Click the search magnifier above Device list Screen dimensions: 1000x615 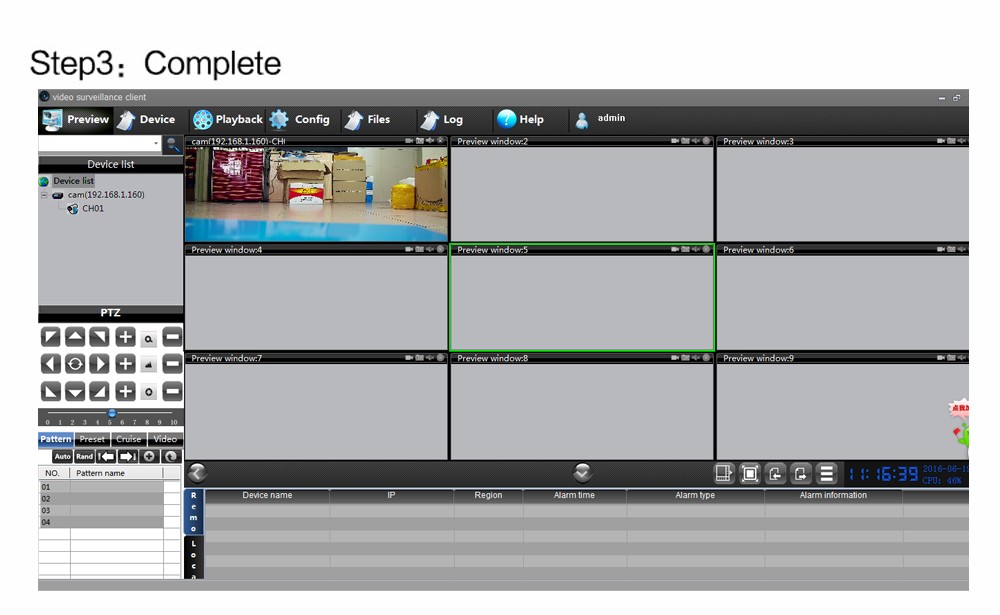pyautogui.click(x=173, y=144)
